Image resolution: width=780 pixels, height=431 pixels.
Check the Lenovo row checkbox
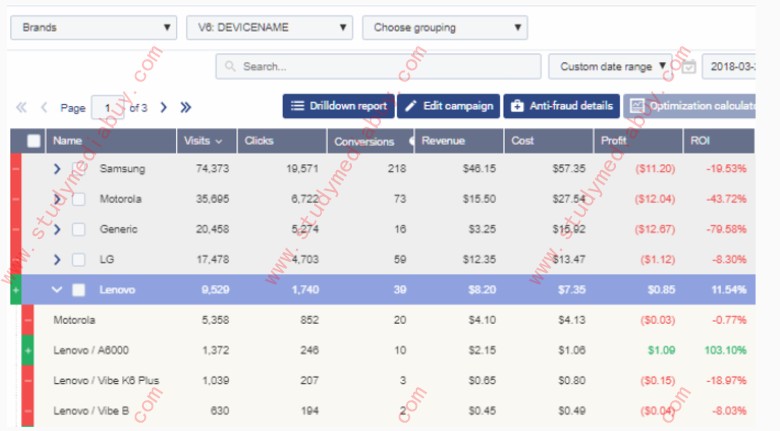[79, 290]
